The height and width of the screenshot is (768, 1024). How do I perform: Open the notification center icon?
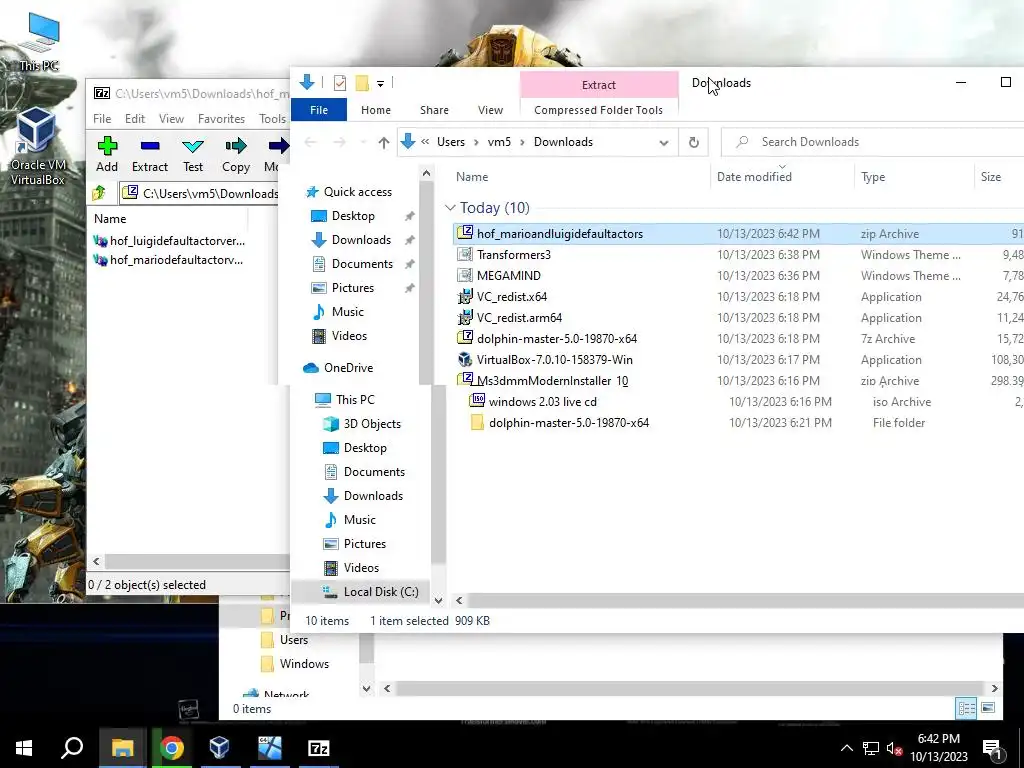pyautogui.click(x=992, y=749)
